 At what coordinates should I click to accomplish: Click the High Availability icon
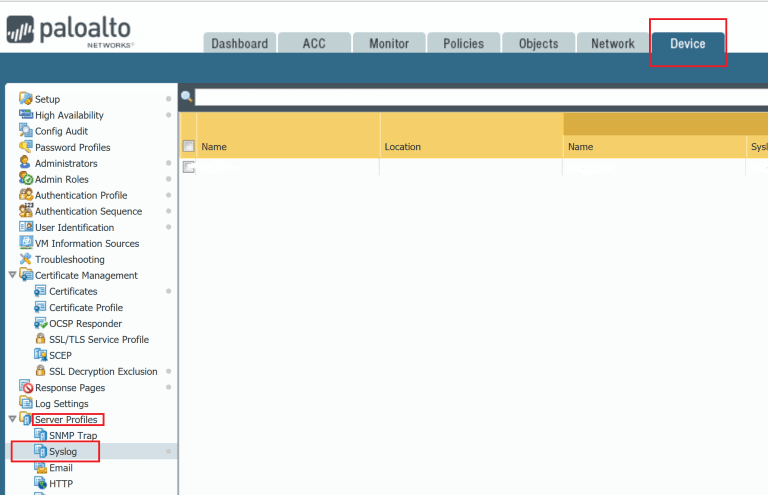coord(26,115)
